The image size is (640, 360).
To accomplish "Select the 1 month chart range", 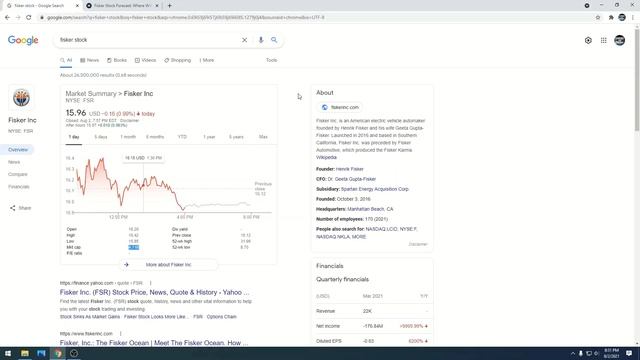I will pyautogui.click(x=128, y=137).
